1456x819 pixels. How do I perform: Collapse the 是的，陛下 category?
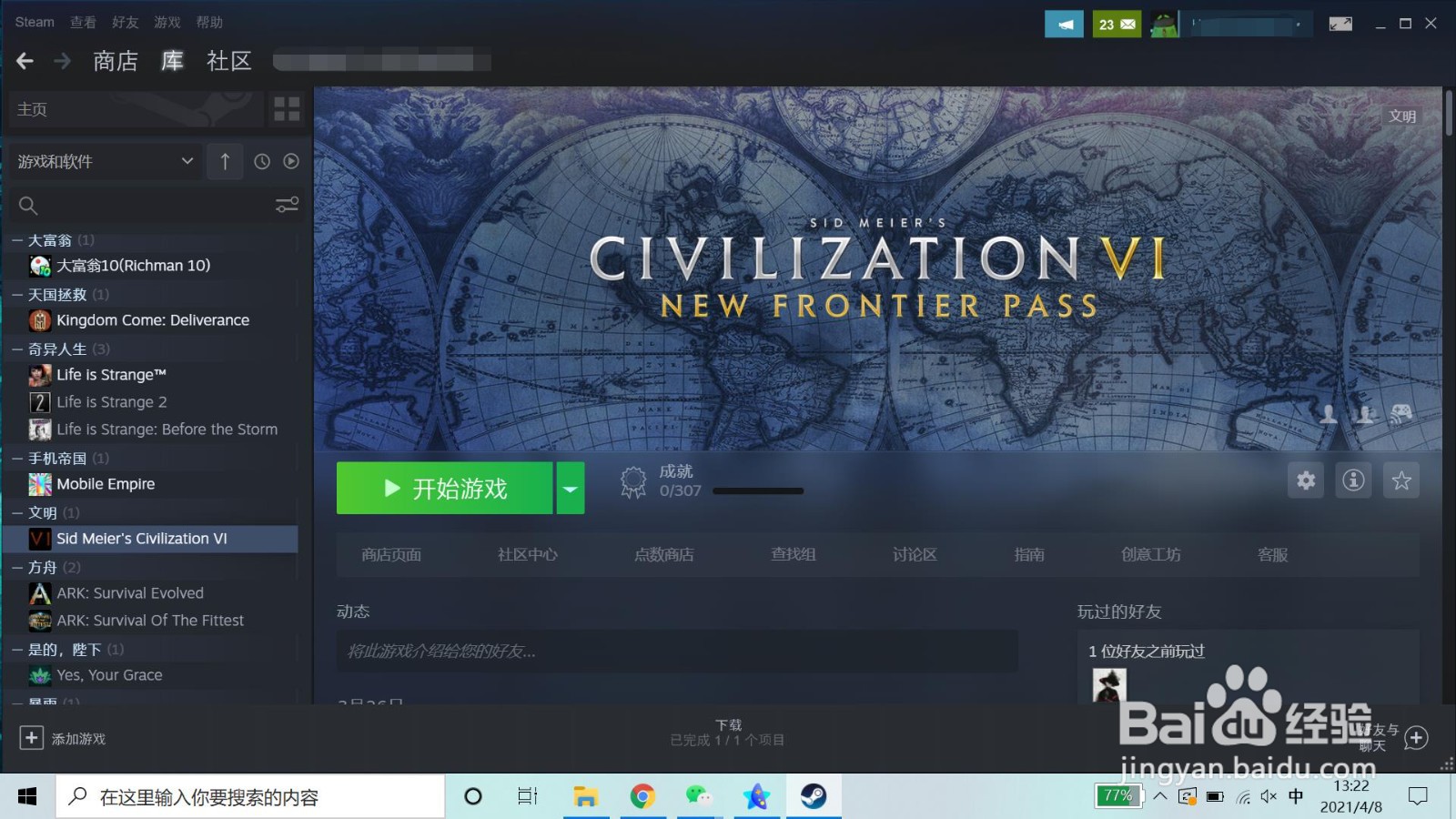click(x=17, y=650)
